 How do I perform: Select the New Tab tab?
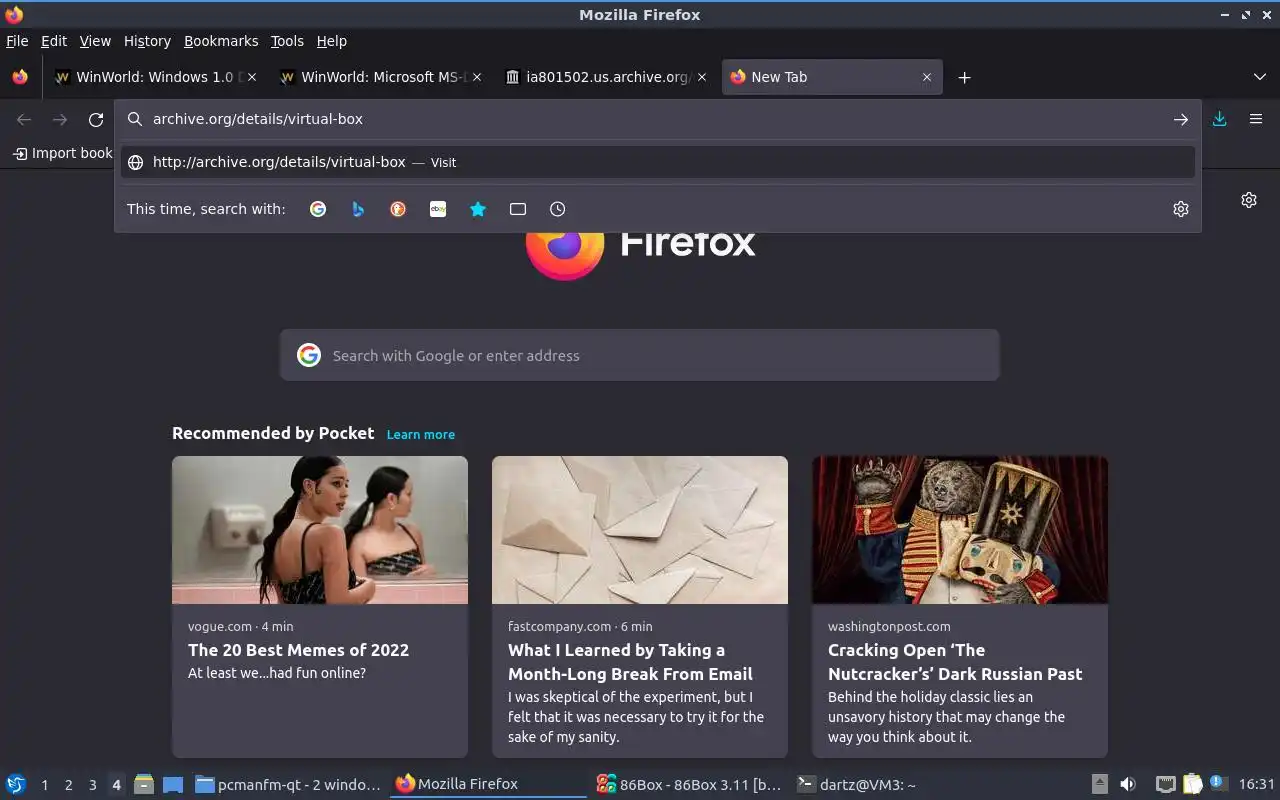pyautogui.click(x=832, y=77)
